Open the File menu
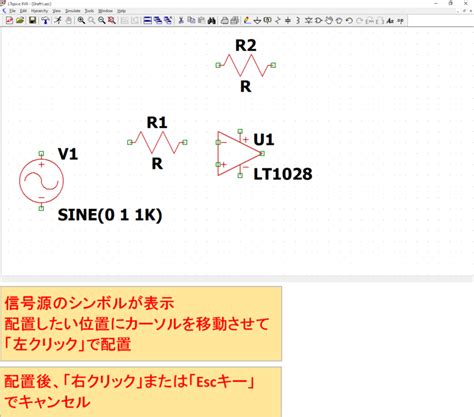This screenshot has width=474, height=417. tap(12, 11)
